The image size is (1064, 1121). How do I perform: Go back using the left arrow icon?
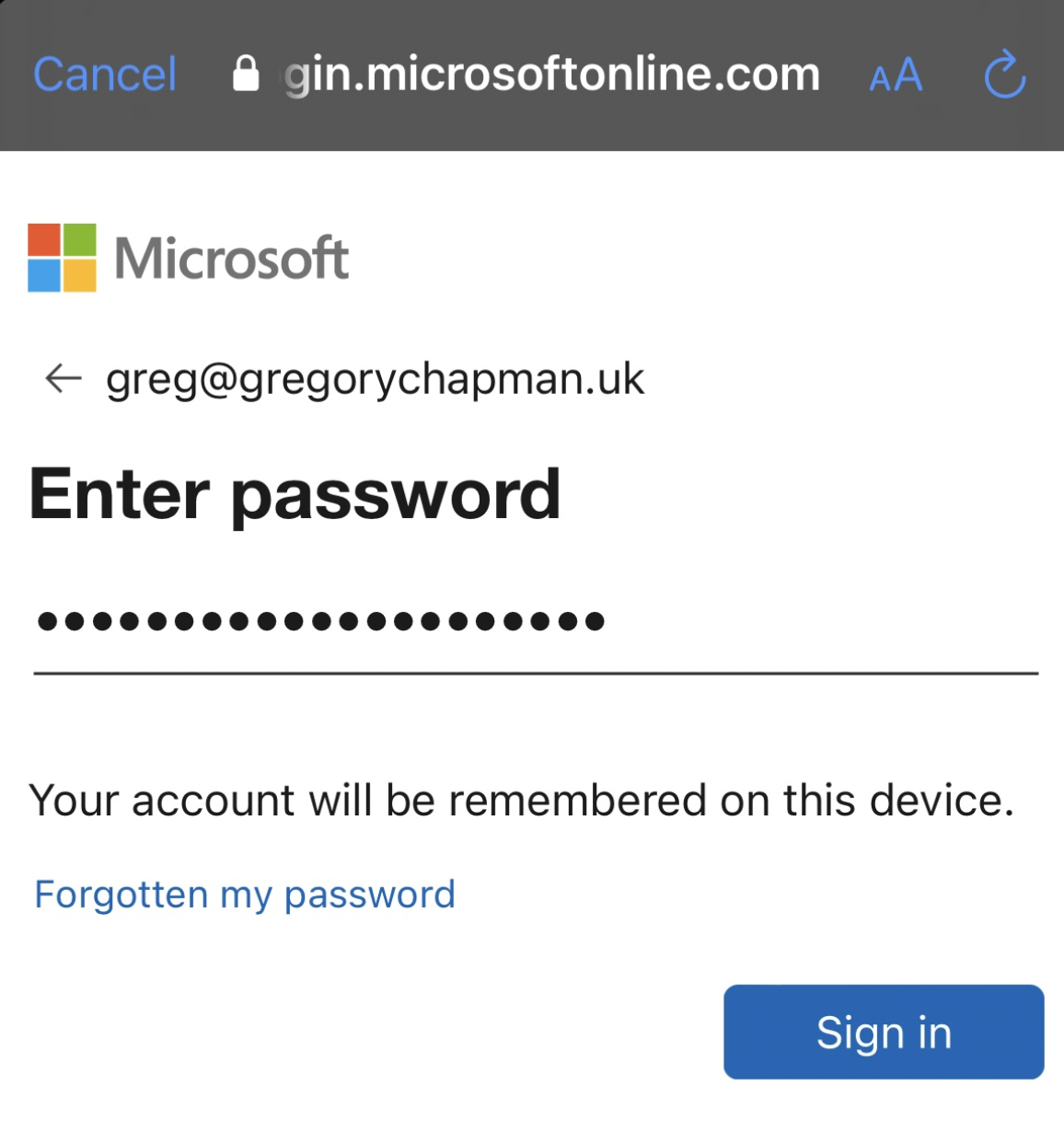coord(64,377)
